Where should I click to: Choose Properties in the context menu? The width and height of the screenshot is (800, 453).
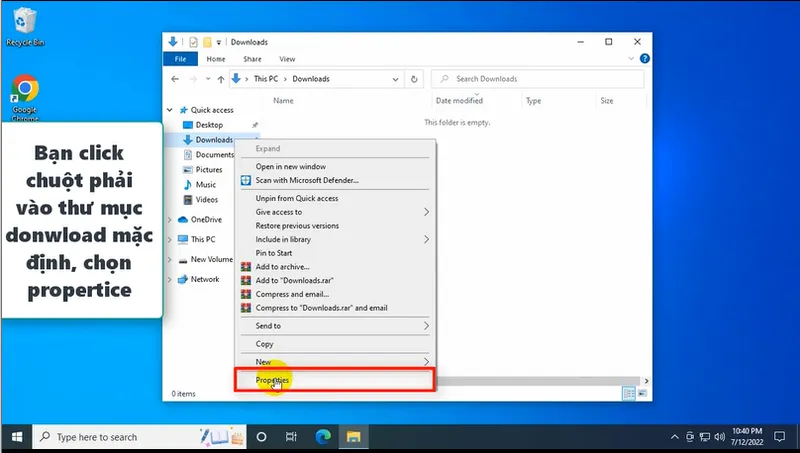335,380
